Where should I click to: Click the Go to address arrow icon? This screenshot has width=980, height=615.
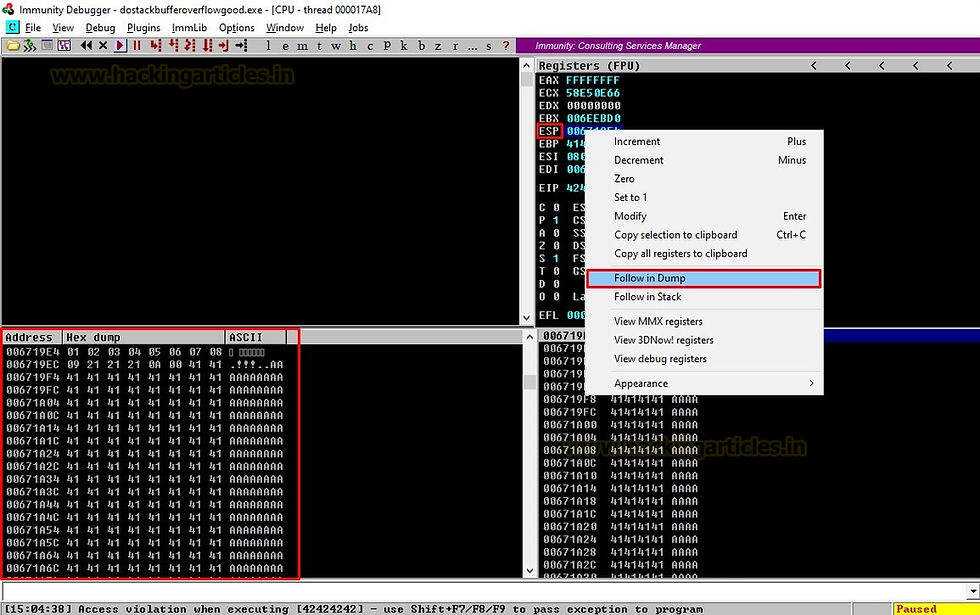click(241, 46)
